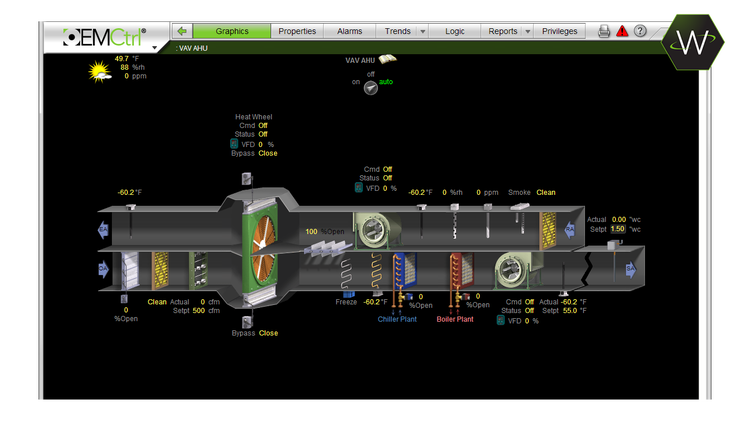Click the green back arrow button

181,31
